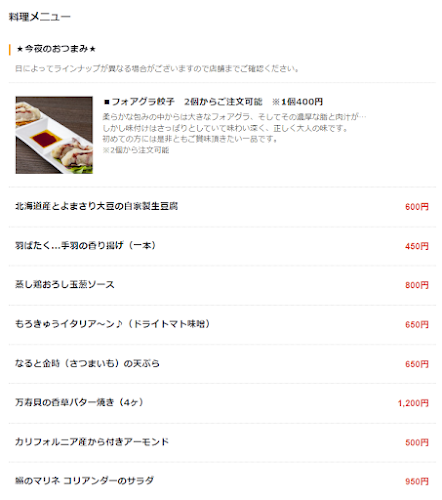Click the lineup notice text under section title
Screen dimensions: 442x500
[x=157, y=69]
